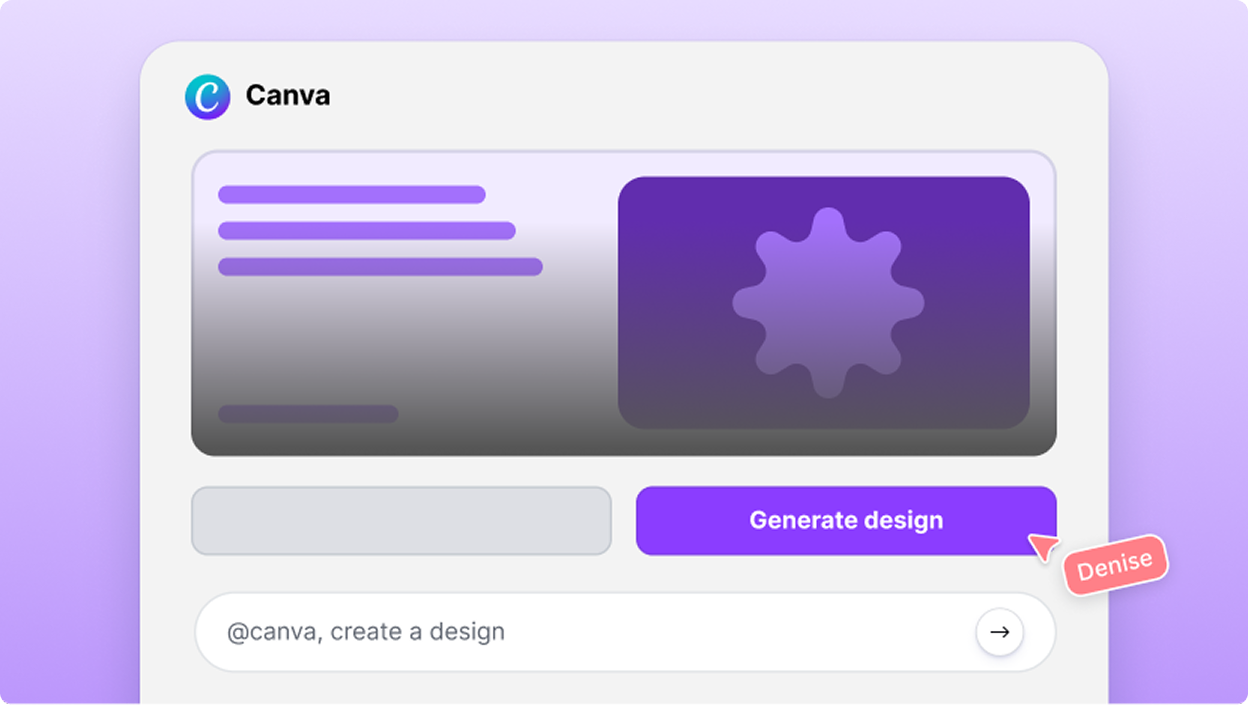Screen dimensions: 1248x705
Task: Click the arrow send icon in prompt box
Action: 999,632
